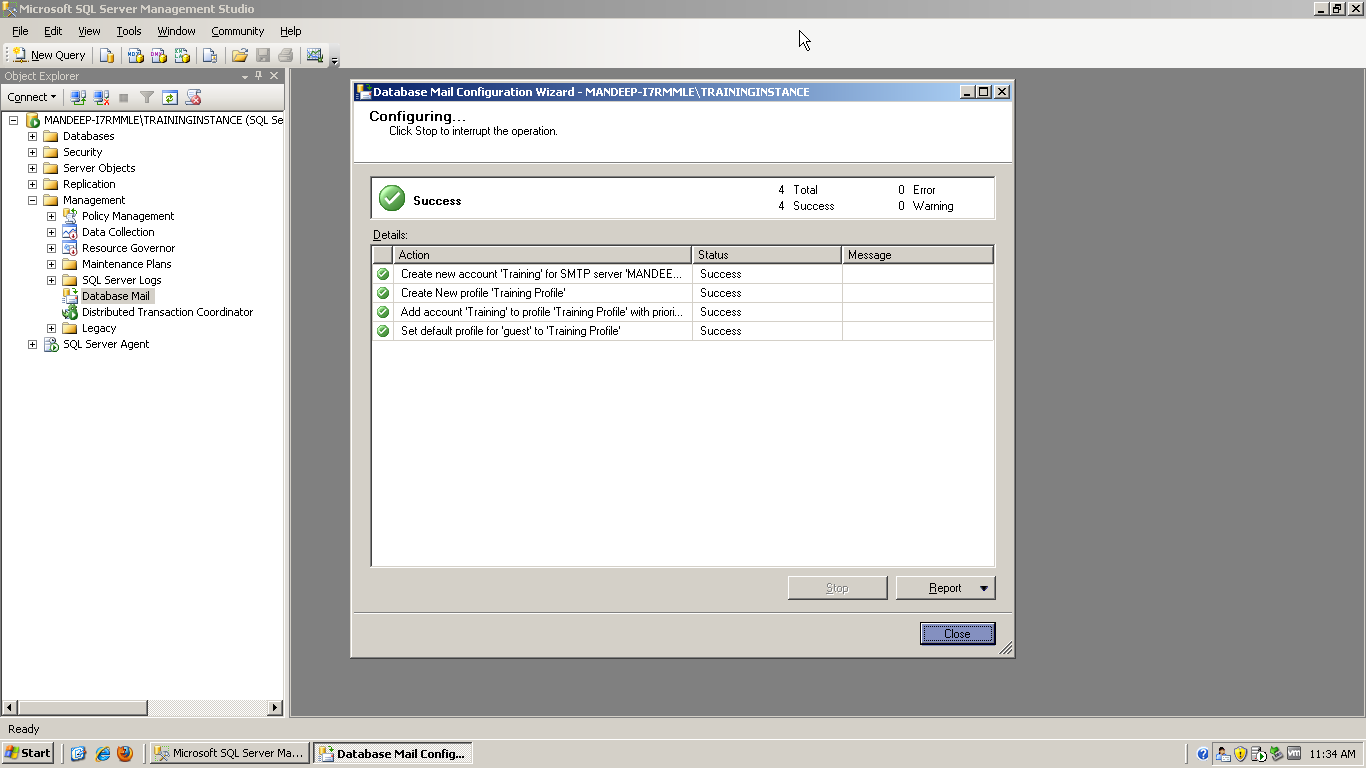Open the View menu
Viewport: 1366px width, 768px height.
89,31
